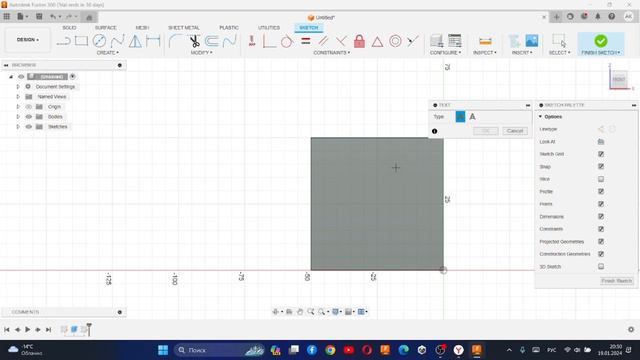Open the Change Parameters icon in Configure

click(454, 40)
